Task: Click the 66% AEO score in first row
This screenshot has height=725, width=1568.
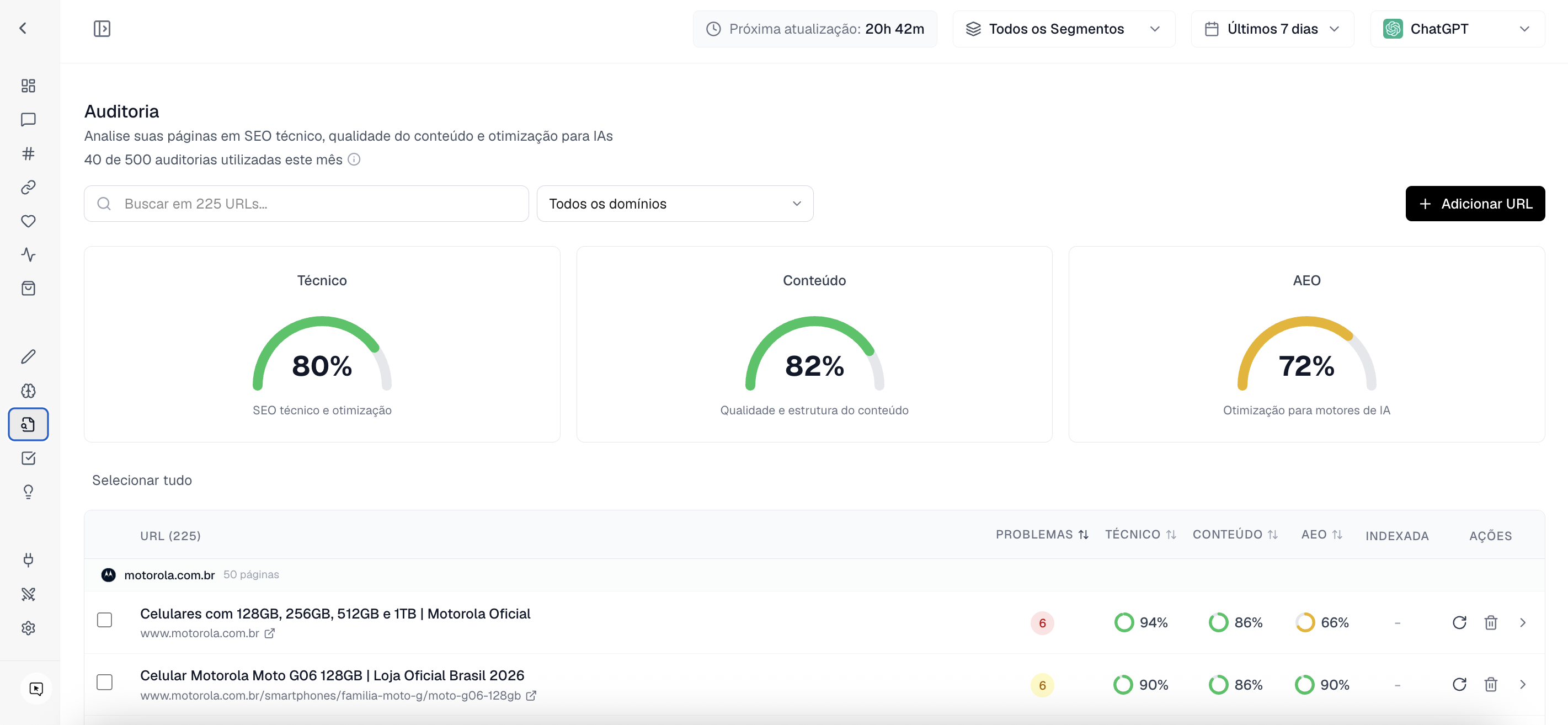Action: (x=1322, y=623)
